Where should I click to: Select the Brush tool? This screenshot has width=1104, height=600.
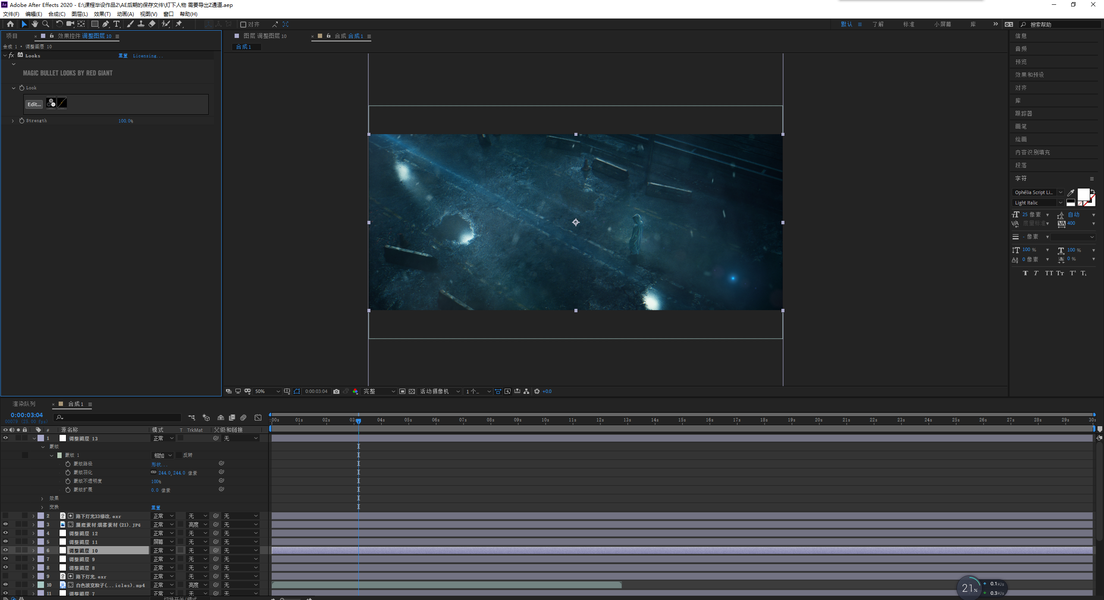pyautogui.click(x=130, y=24)
